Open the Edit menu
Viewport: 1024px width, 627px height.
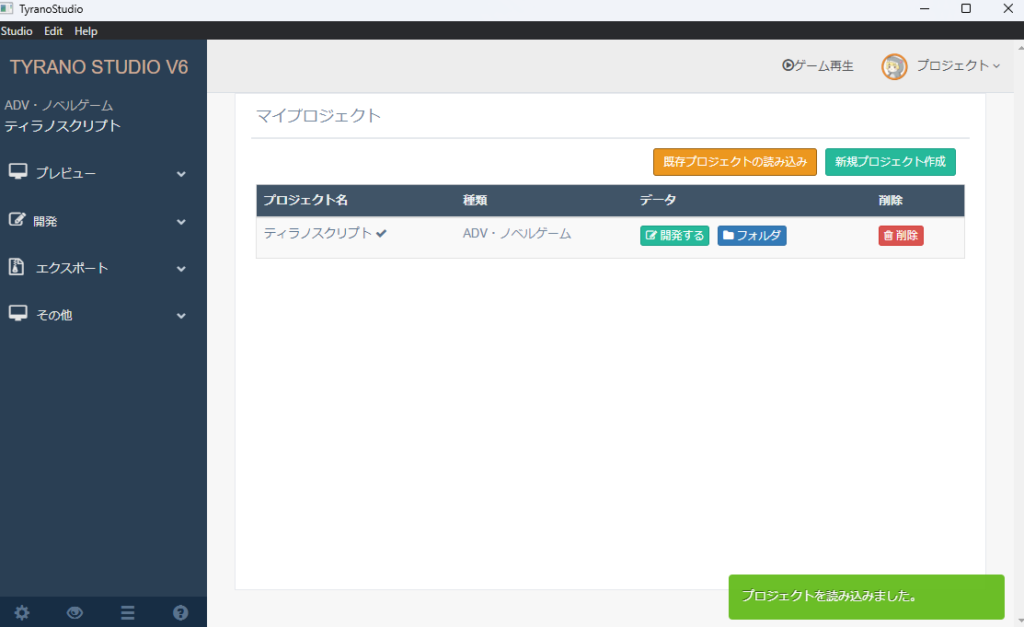point(53,31)
